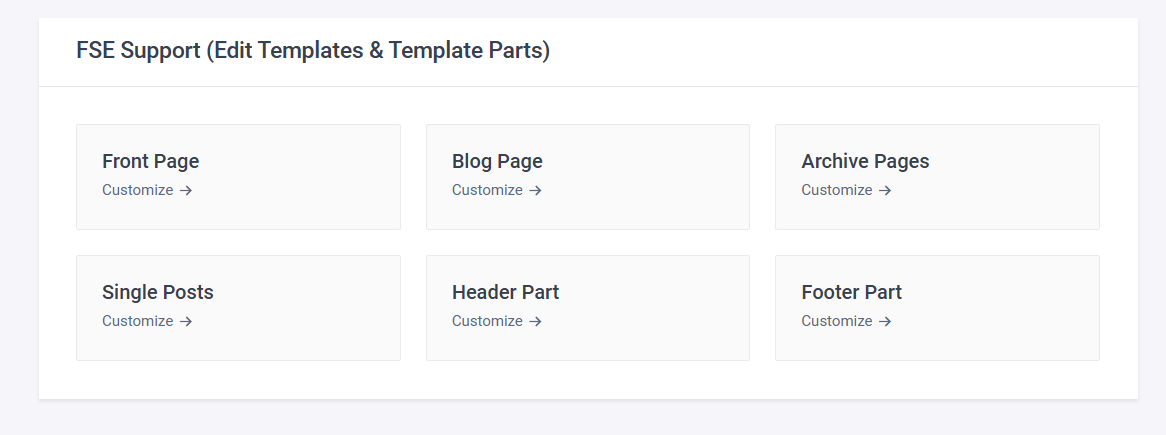Select the Header Part card title
Viewport: 1166px width, 435px height.
[x=505, y=292]
